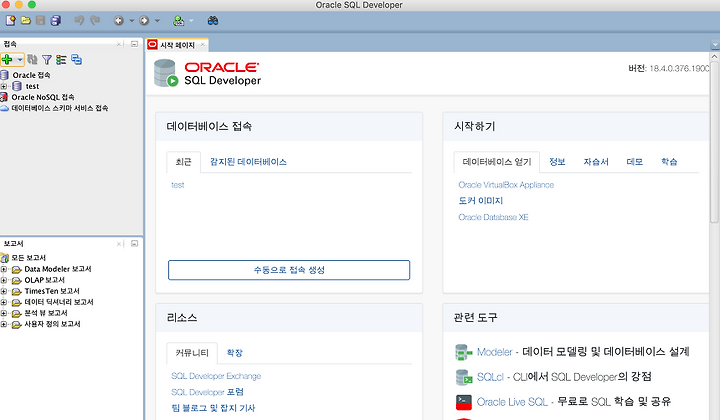The height and width of the screenshot is (420, 720).
Task: Open the back navigation history dropdown
Action: (131, 20)
